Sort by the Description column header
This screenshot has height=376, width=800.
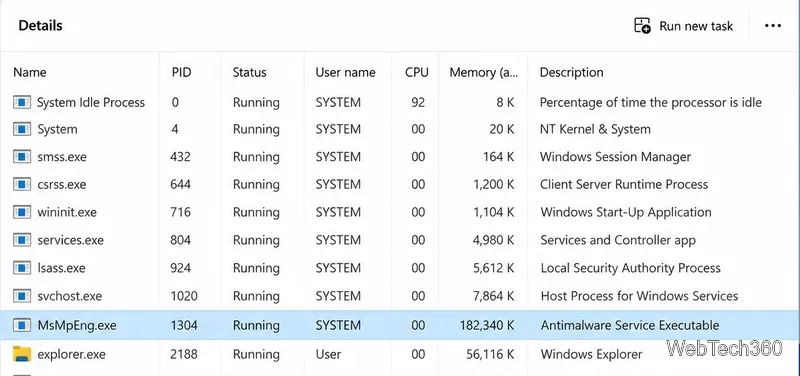tap(571, 72)
